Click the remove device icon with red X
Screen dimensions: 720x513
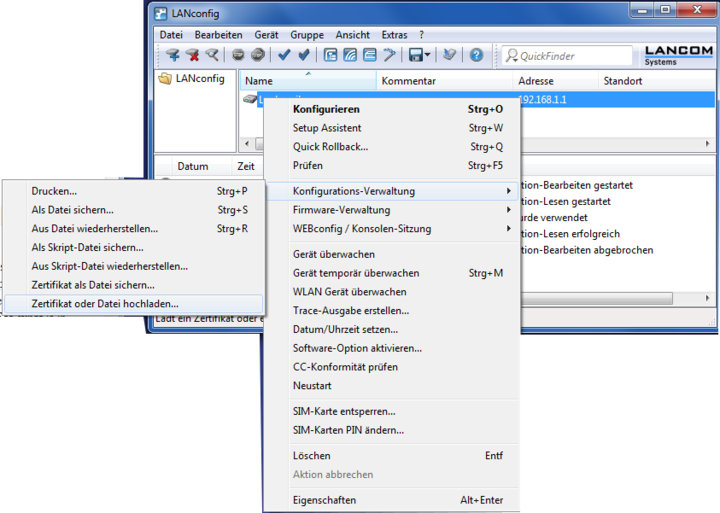(x=192, y=55)
